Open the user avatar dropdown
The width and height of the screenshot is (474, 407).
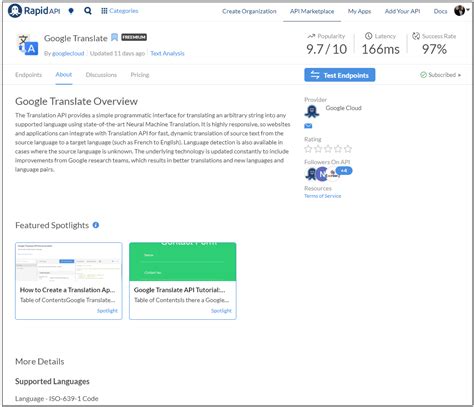click(462, 11)
